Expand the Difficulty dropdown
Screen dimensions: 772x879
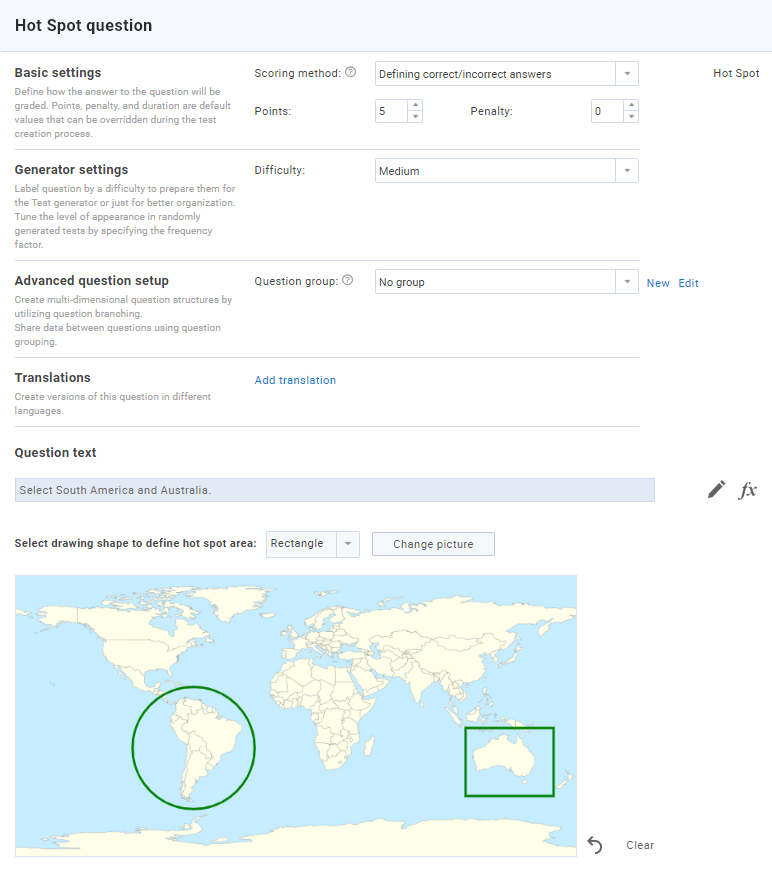(626, 171)
